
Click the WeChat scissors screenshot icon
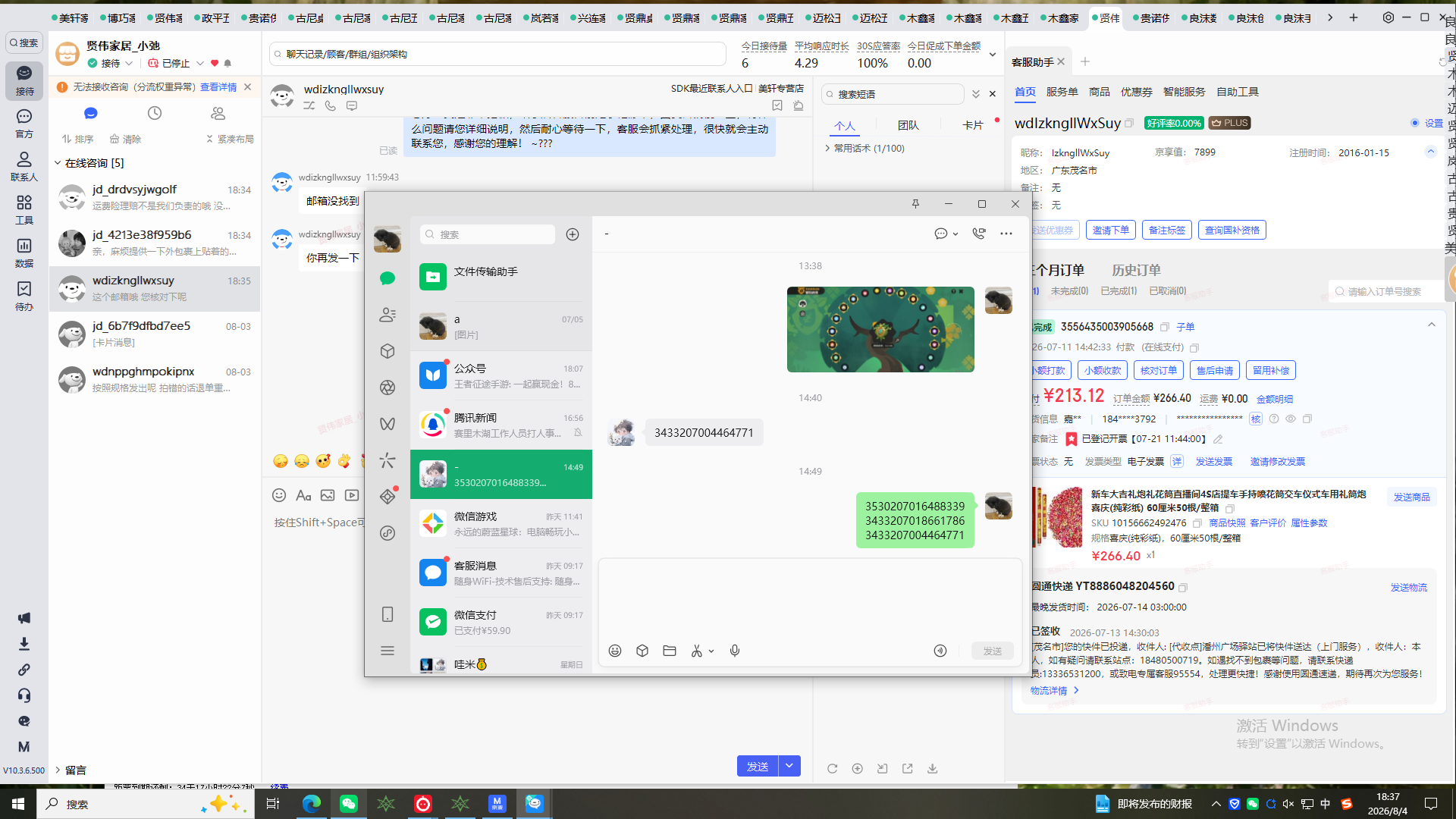pyautogui.click(x=696, y=651)
